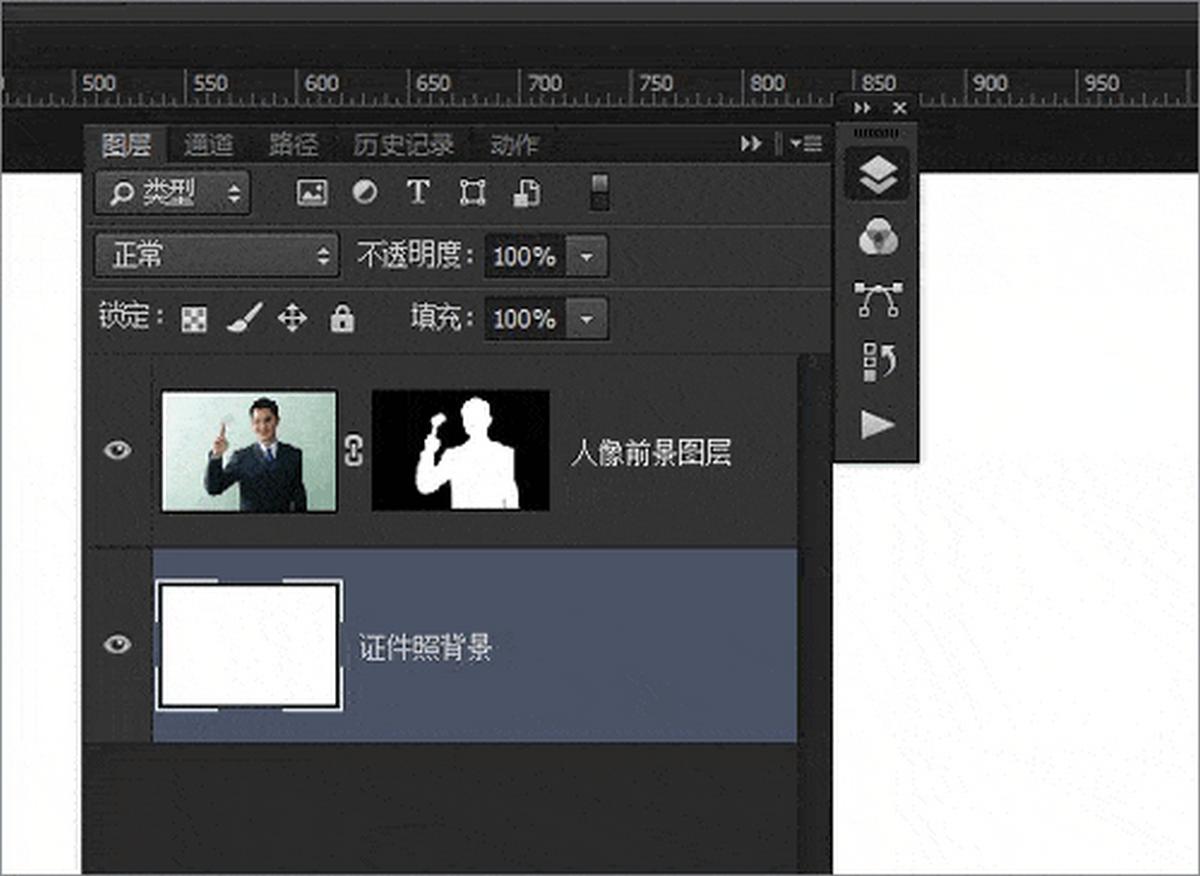Open the 历史记录 tab

click(404, 145)
